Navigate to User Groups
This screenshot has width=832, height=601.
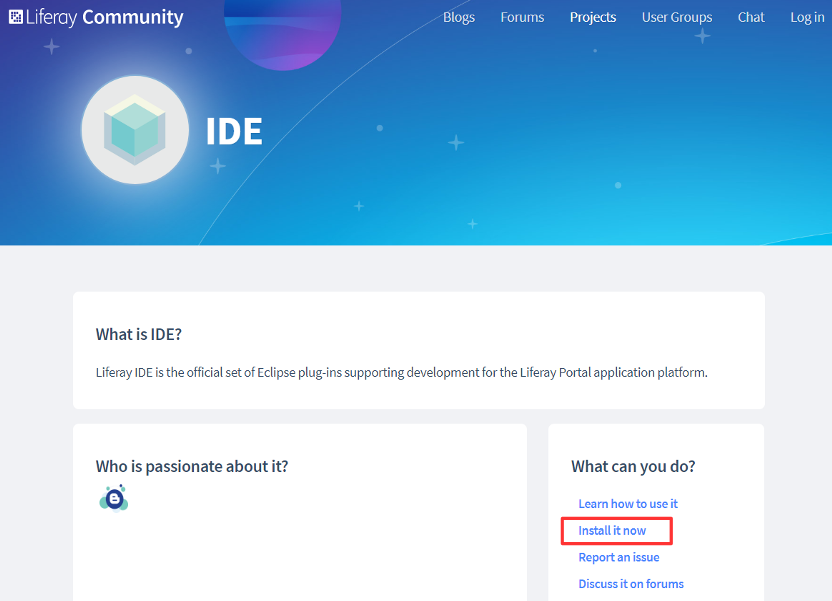coord(677,17)
